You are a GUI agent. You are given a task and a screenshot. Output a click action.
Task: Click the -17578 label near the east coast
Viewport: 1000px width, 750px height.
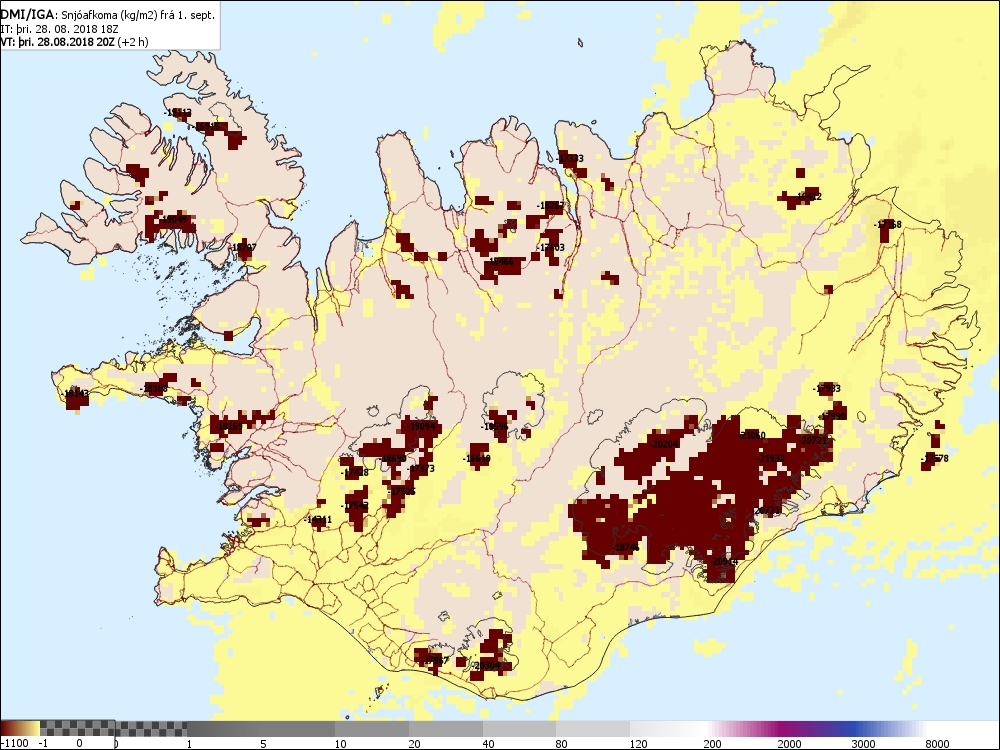[x=935, y=459]
